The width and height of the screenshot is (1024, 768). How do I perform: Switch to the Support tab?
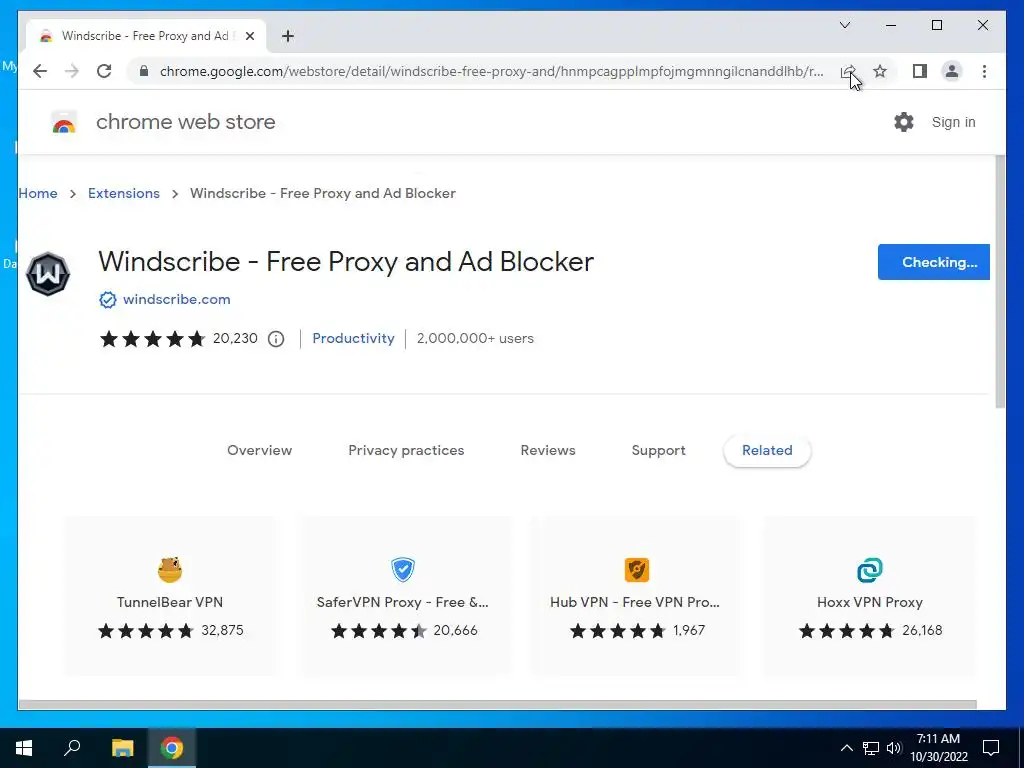tap(658, 450)
